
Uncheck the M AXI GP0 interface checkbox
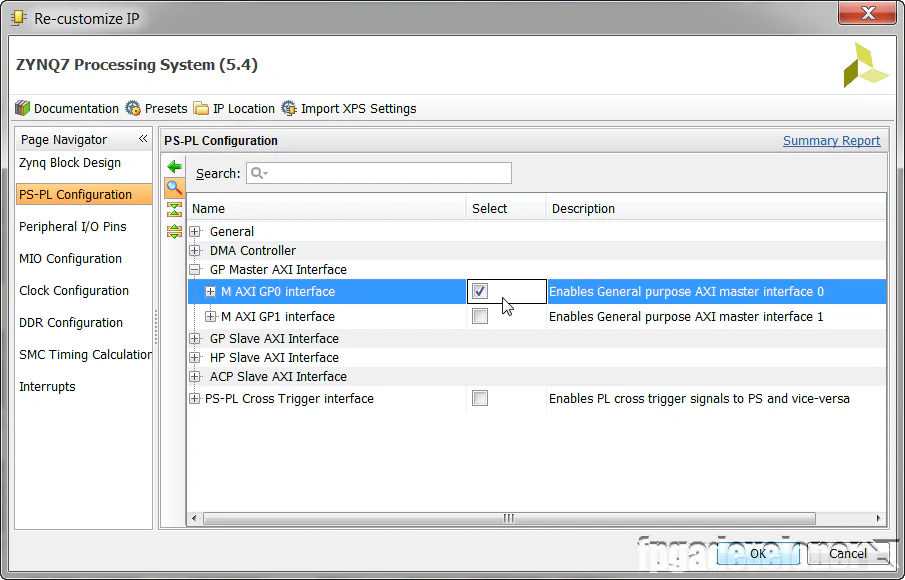click(x=480, y=290)
